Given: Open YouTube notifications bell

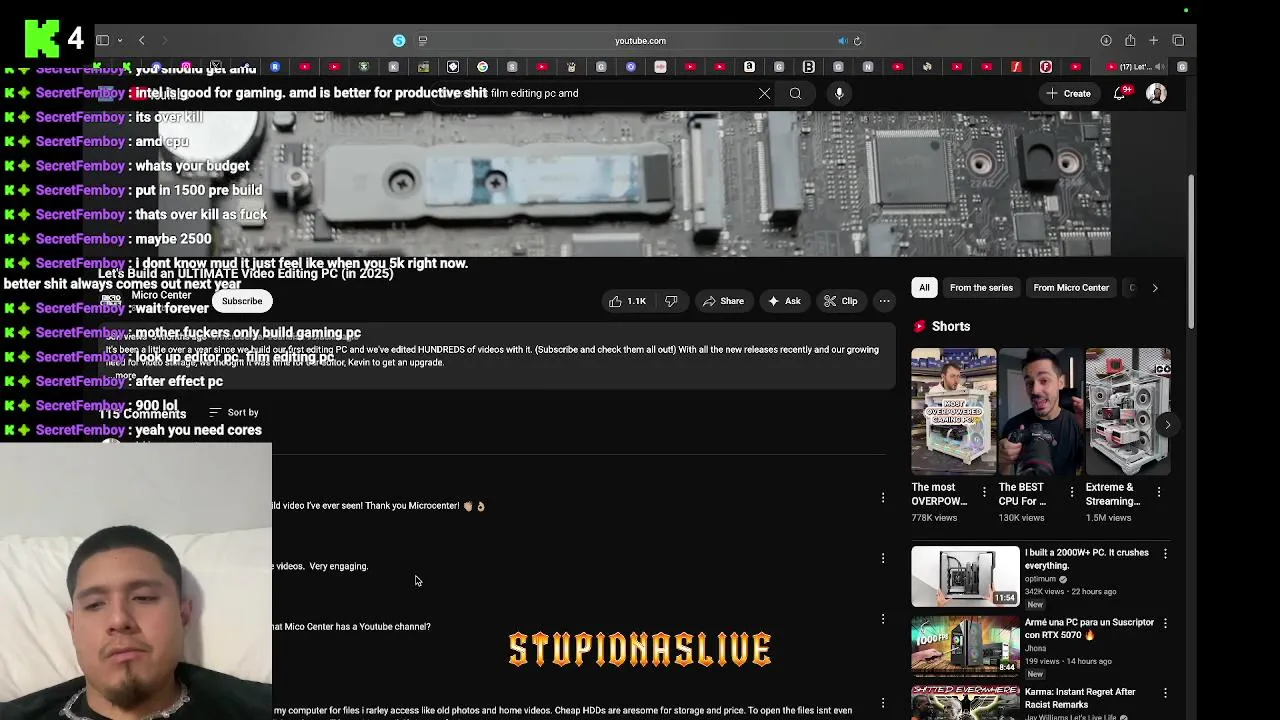Looking at the screenshot, I should point(1121,93).
